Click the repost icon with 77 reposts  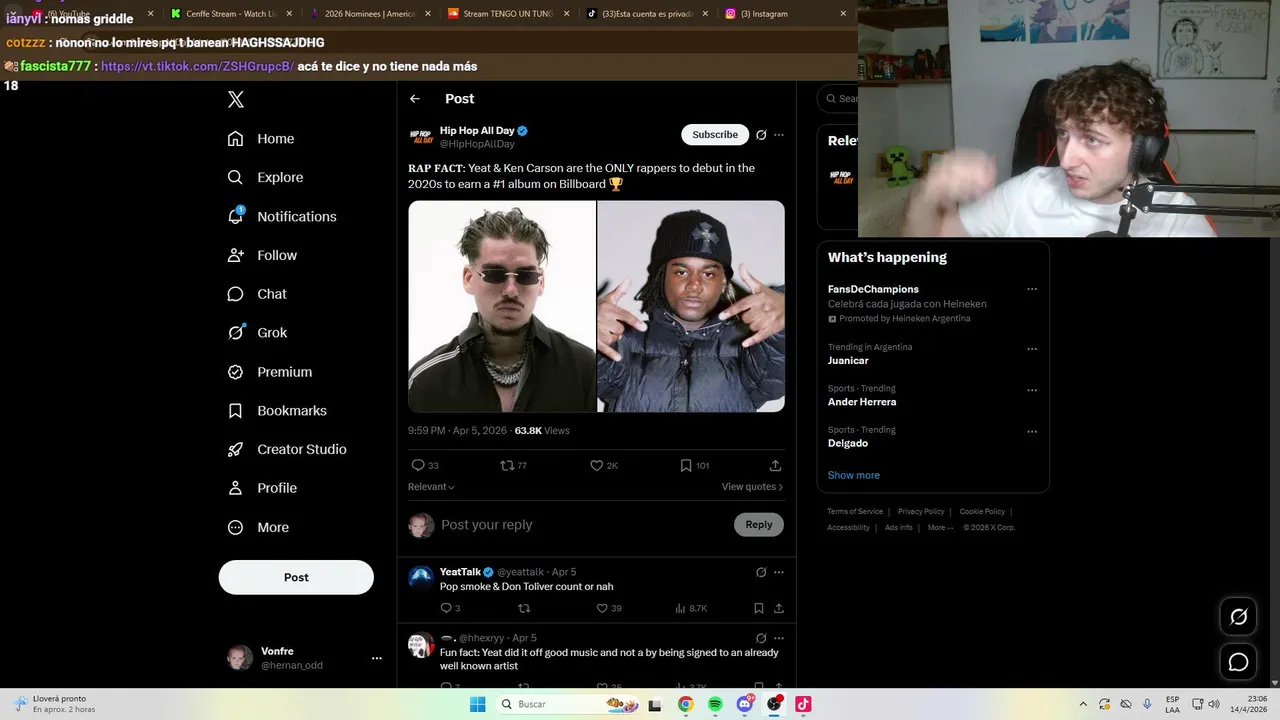pos(507,465)
